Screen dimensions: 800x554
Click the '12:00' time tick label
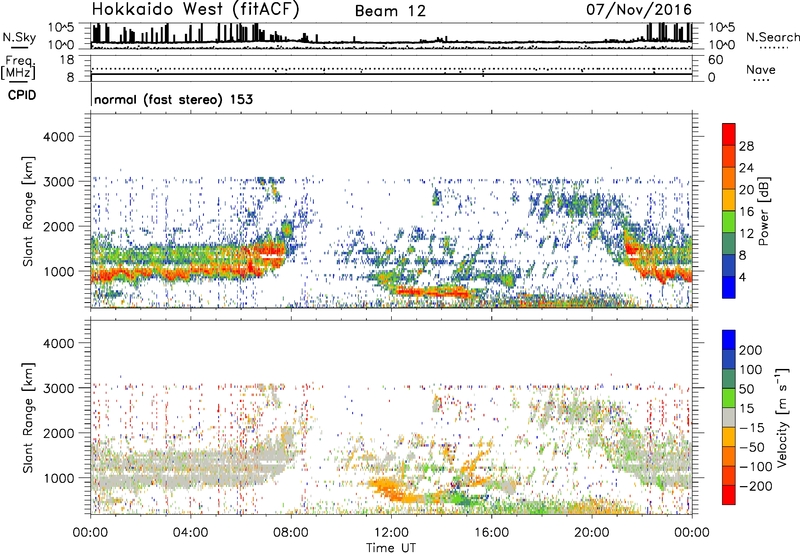point(391,533)
